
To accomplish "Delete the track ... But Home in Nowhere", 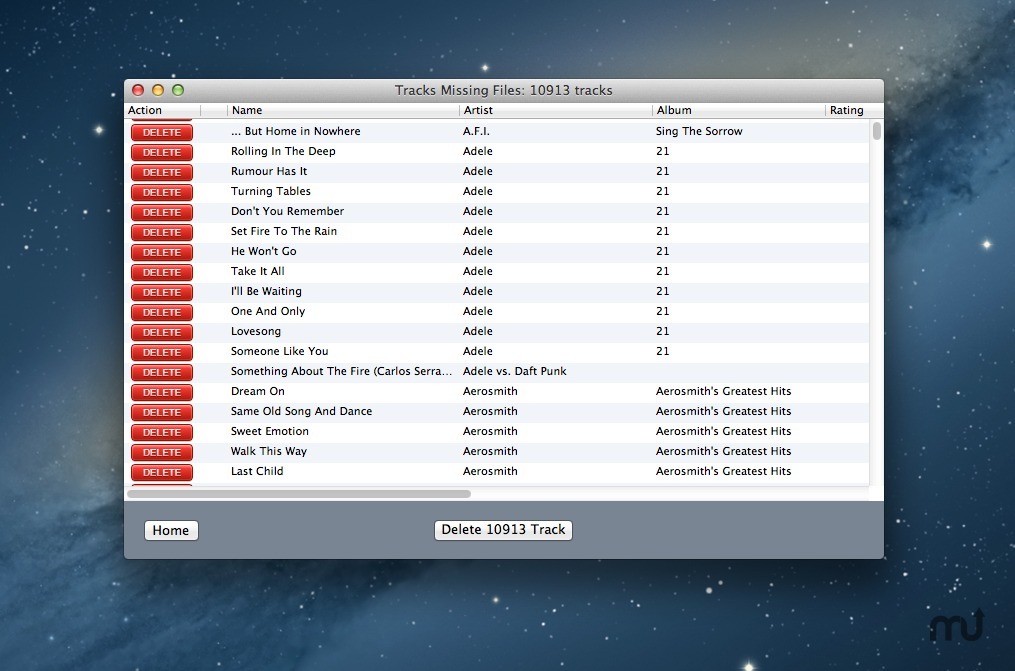I will point(161,132).
